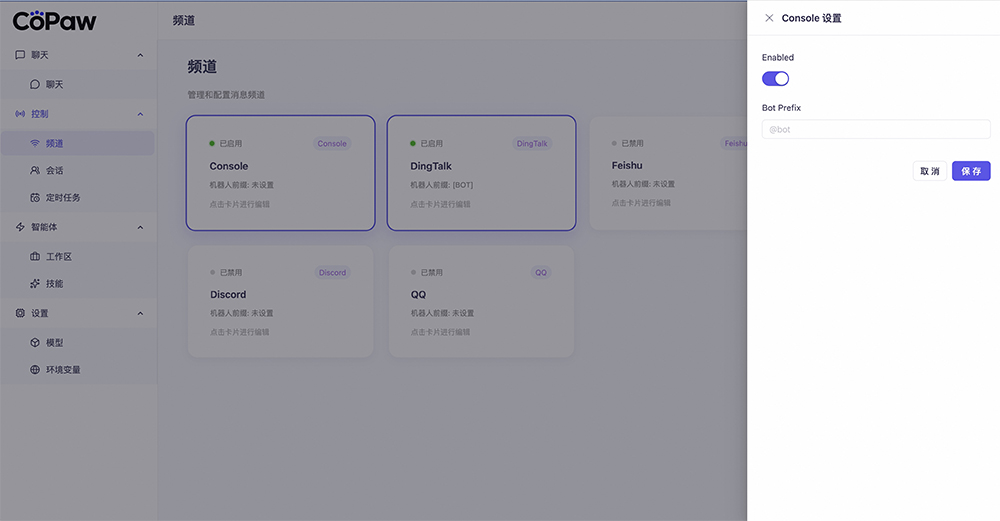Collapse the 设置 section chevron
The width and height of the screenshot is (1000, 521).
coord(140,313)
